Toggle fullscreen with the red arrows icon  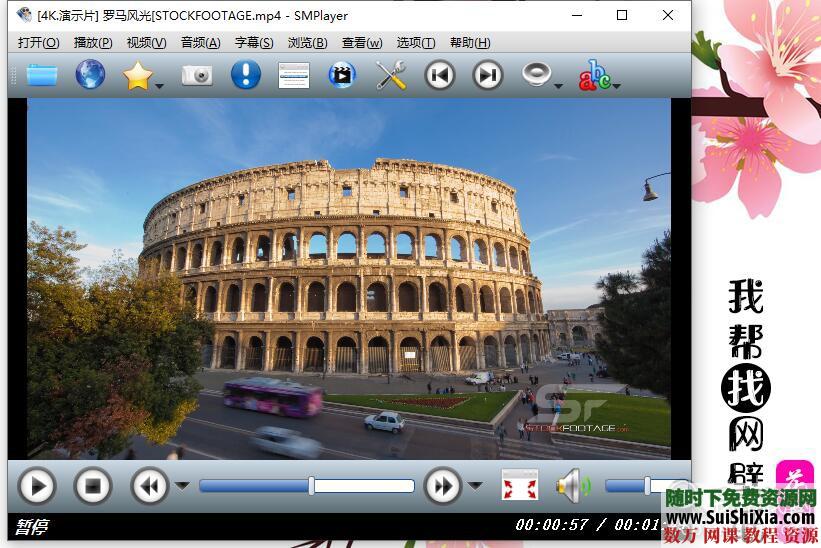click(x=519, y=486)
